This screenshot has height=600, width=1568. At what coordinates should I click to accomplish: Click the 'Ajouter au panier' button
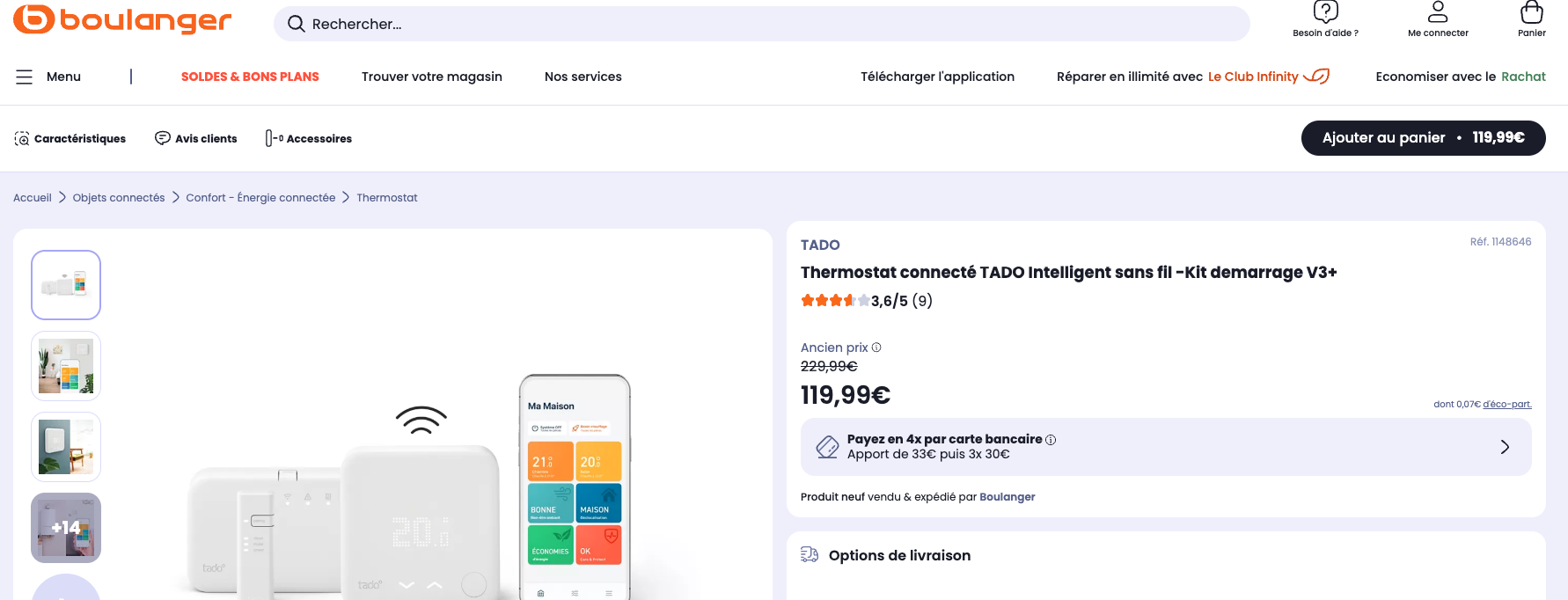(1423, 138)
